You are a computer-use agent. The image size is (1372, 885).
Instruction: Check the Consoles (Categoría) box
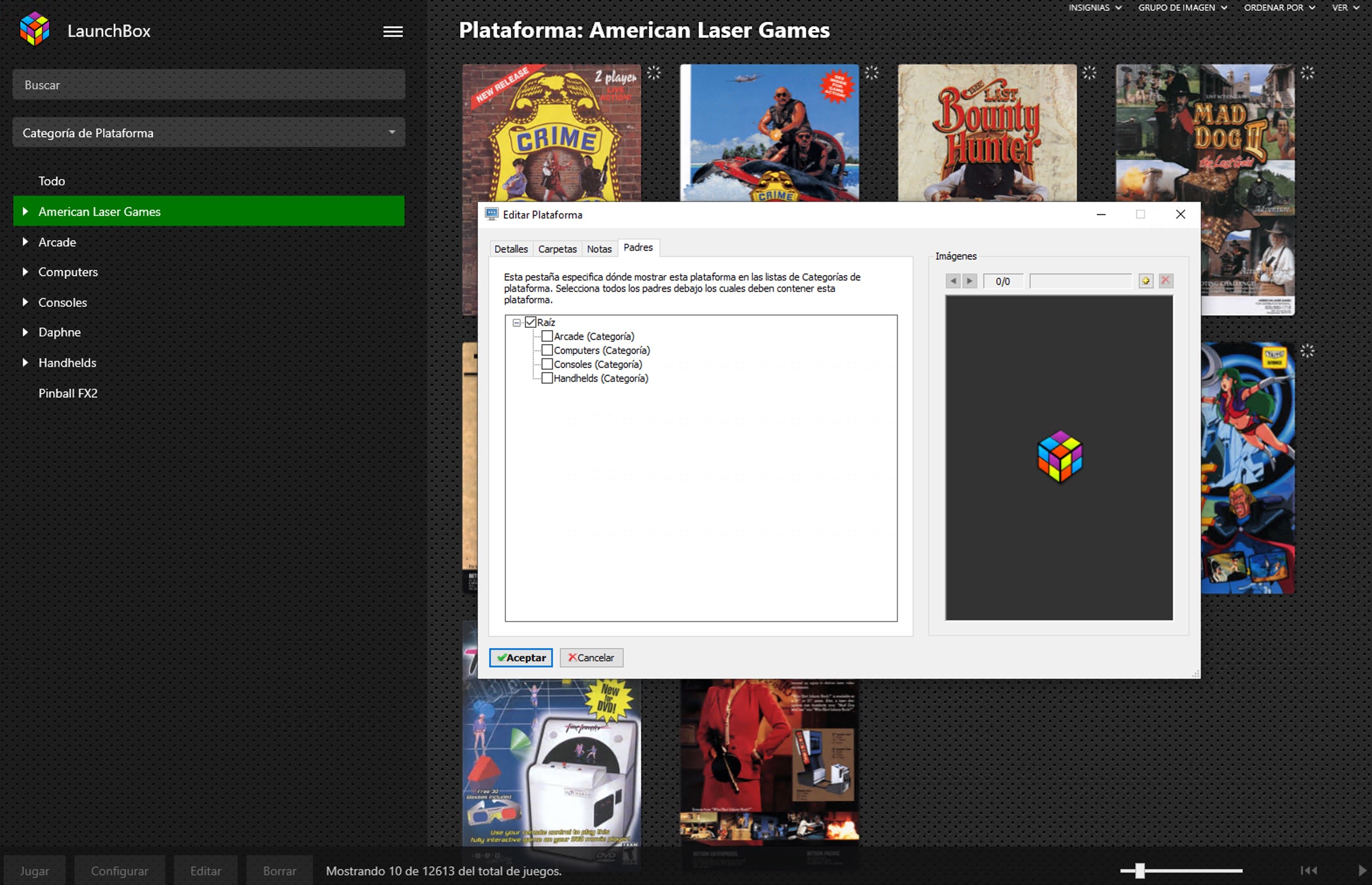coord(547,364)
